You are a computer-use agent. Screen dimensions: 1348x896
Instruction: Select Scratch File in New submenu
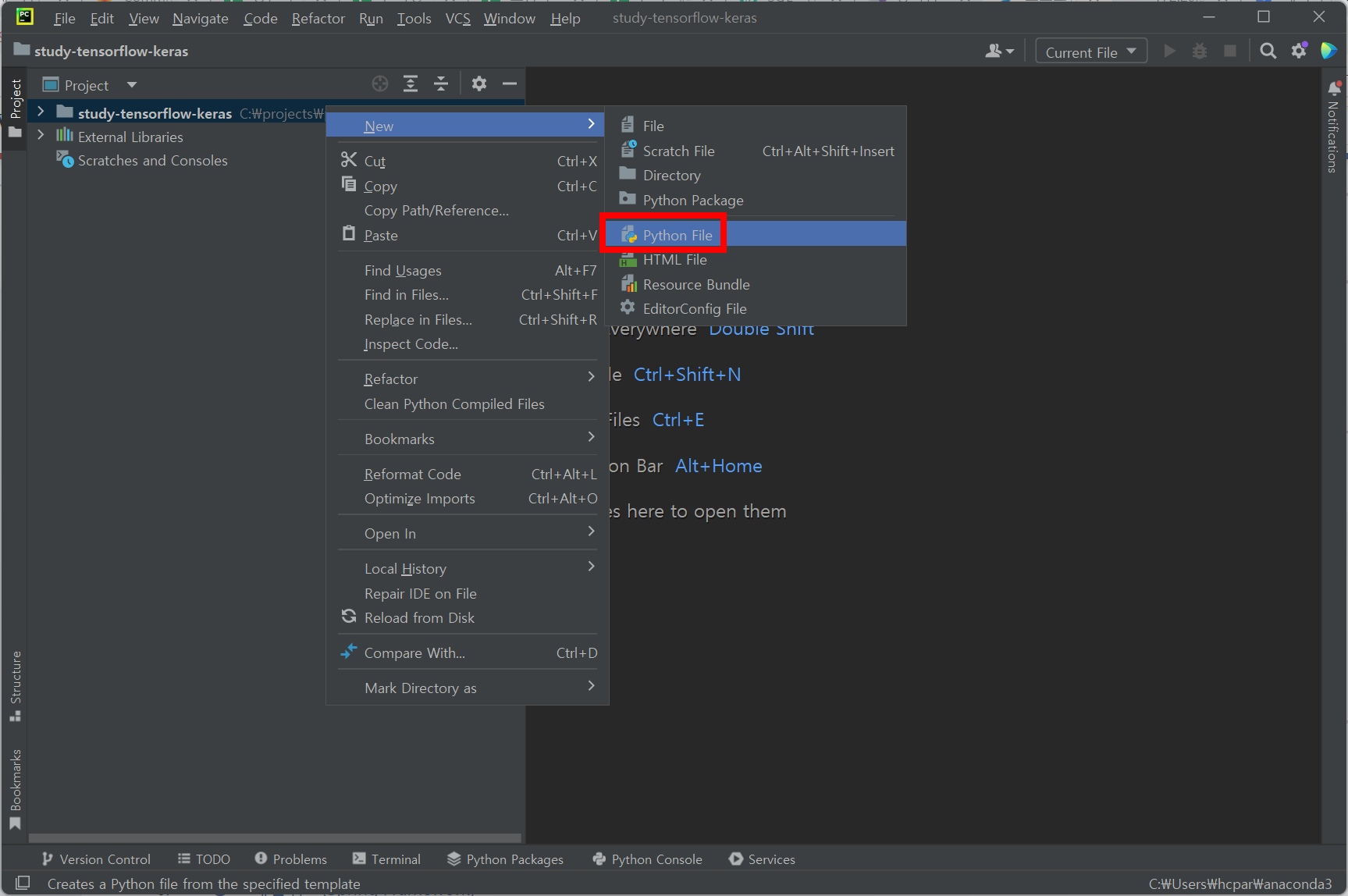pyautogui.click(x=756, y=151)
